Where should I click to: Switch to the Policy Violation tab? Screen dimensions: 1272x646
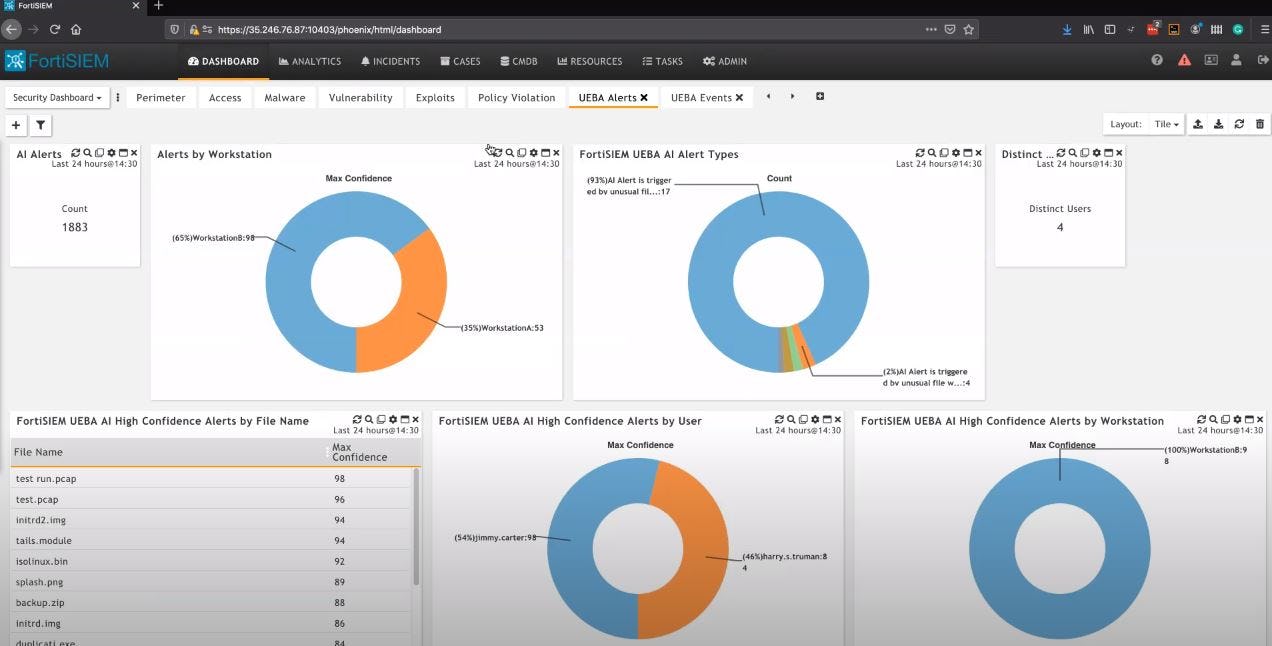tap(517, 97)
